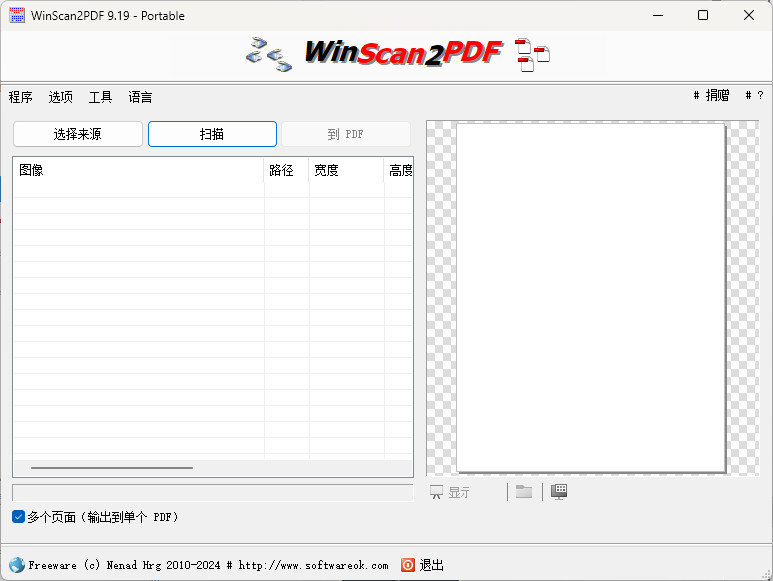The width and height of the screenshot is (773, 581).
Task: Click the WinScan2PDF logo banner
Action: pyautogui.click(x=403, y=53)
